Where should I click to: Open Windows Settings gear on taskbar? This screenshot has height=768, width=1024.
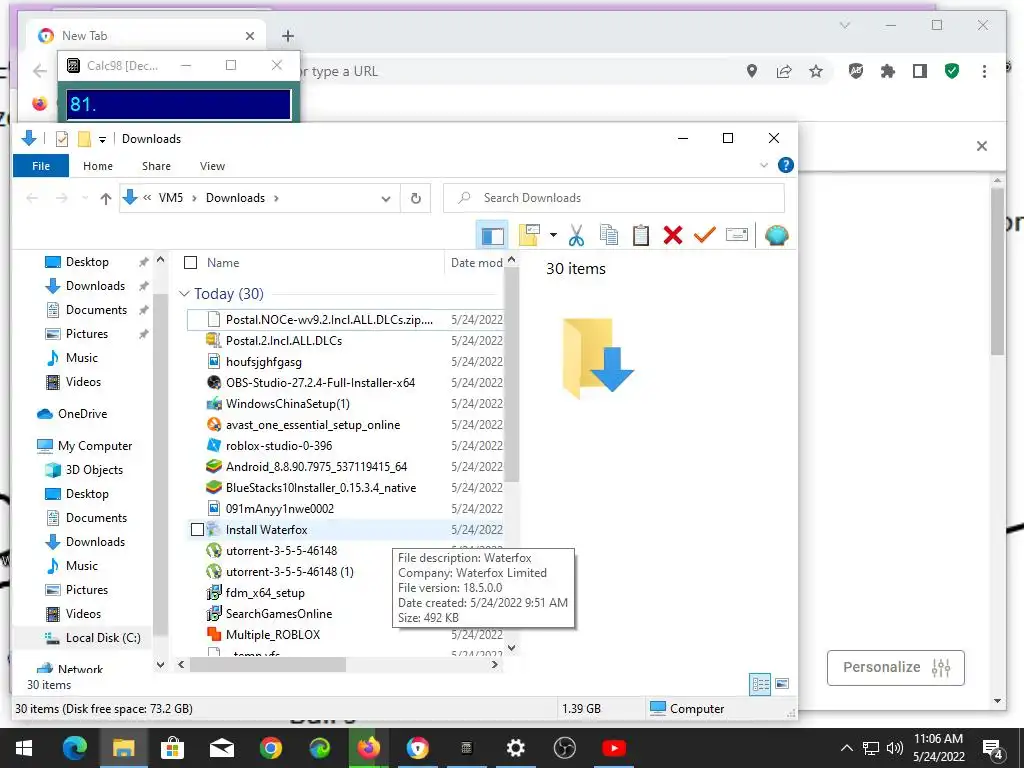(x=516, y=748)
